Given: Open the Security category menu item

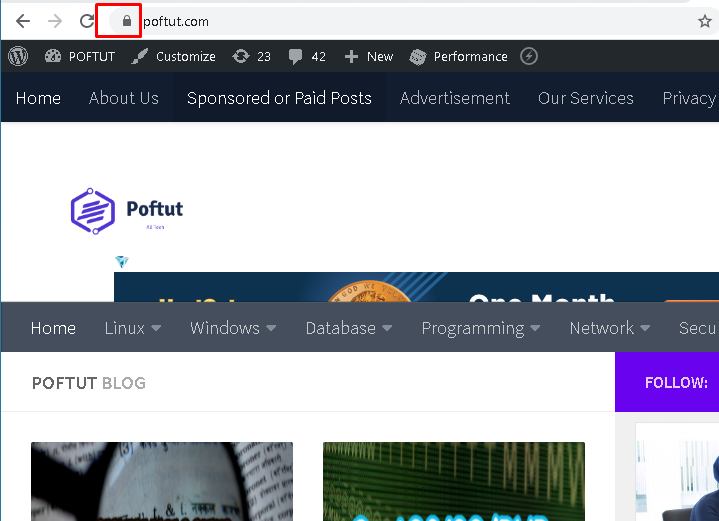Looking at the screenshot, I should tap(697, 328).
